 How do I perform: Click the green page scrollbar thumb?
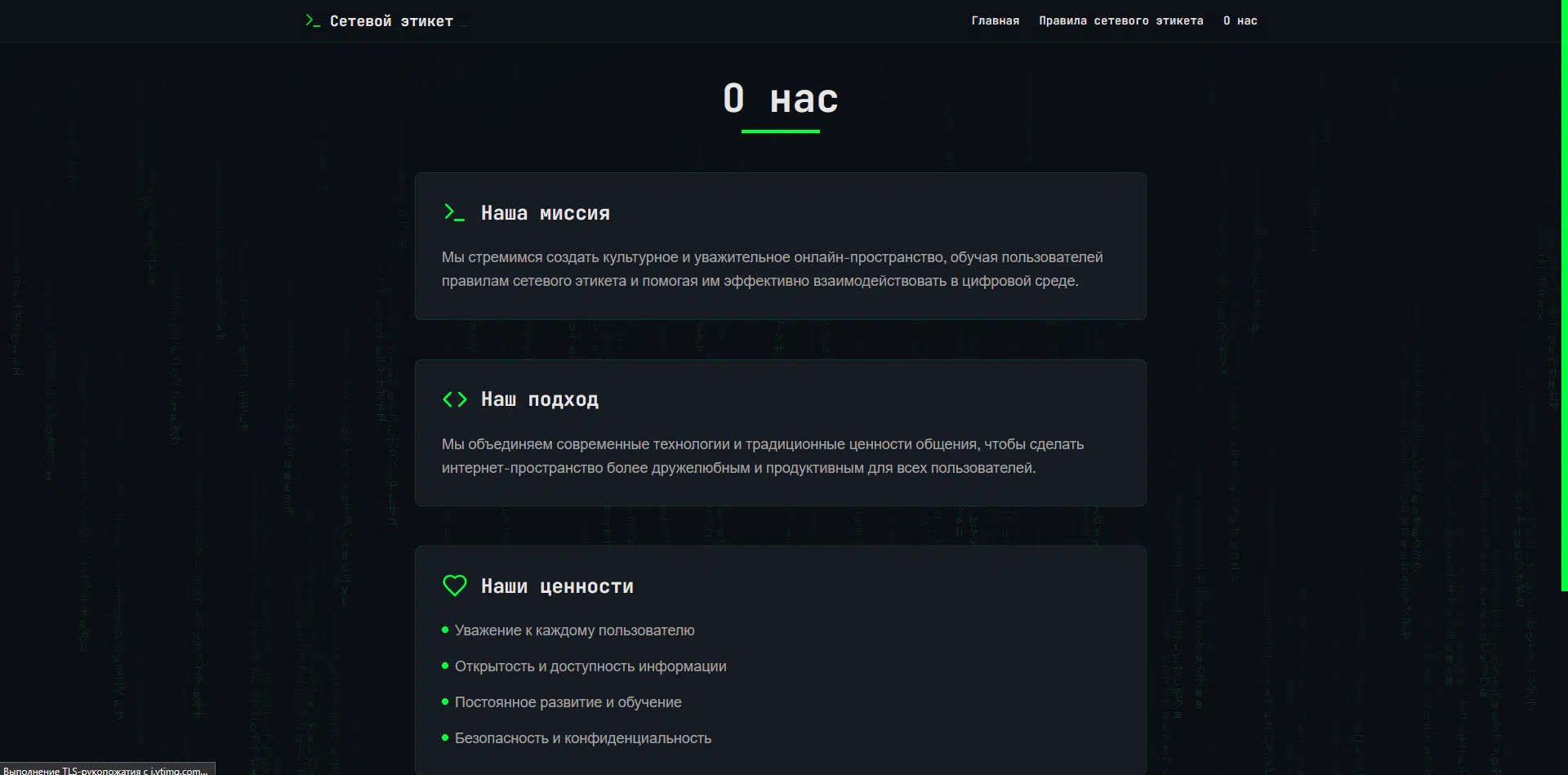(1564, 295)
